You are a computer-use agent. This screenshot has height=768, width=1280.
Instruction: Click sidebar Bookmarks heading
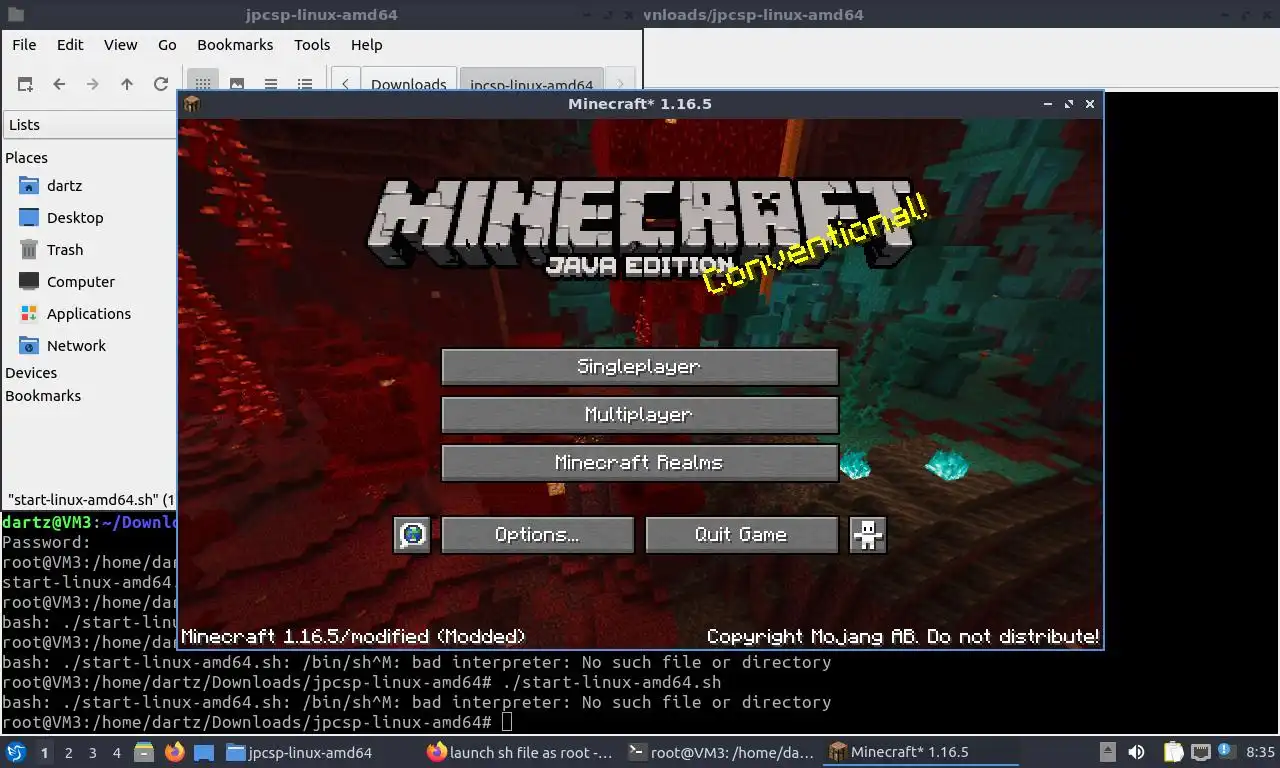pyautogui.click(x=43, y=396)
